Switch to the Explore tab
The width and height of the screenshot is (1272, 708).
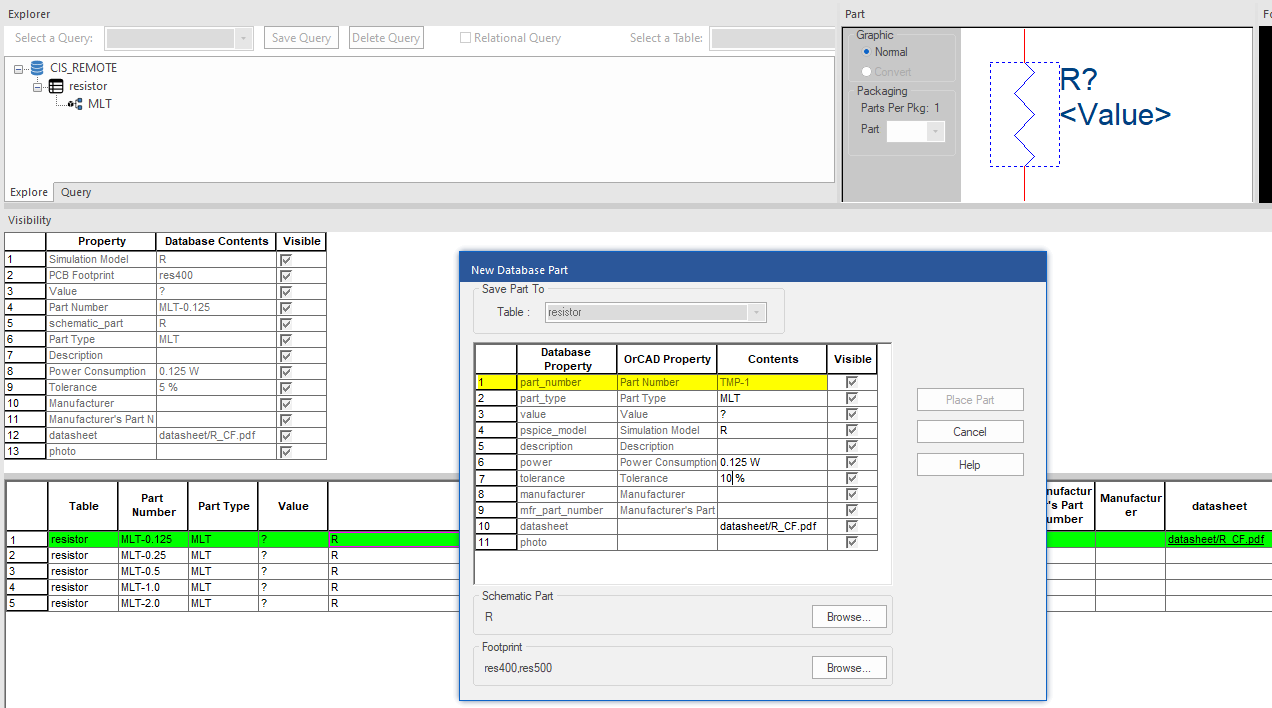tap(29, 192)
